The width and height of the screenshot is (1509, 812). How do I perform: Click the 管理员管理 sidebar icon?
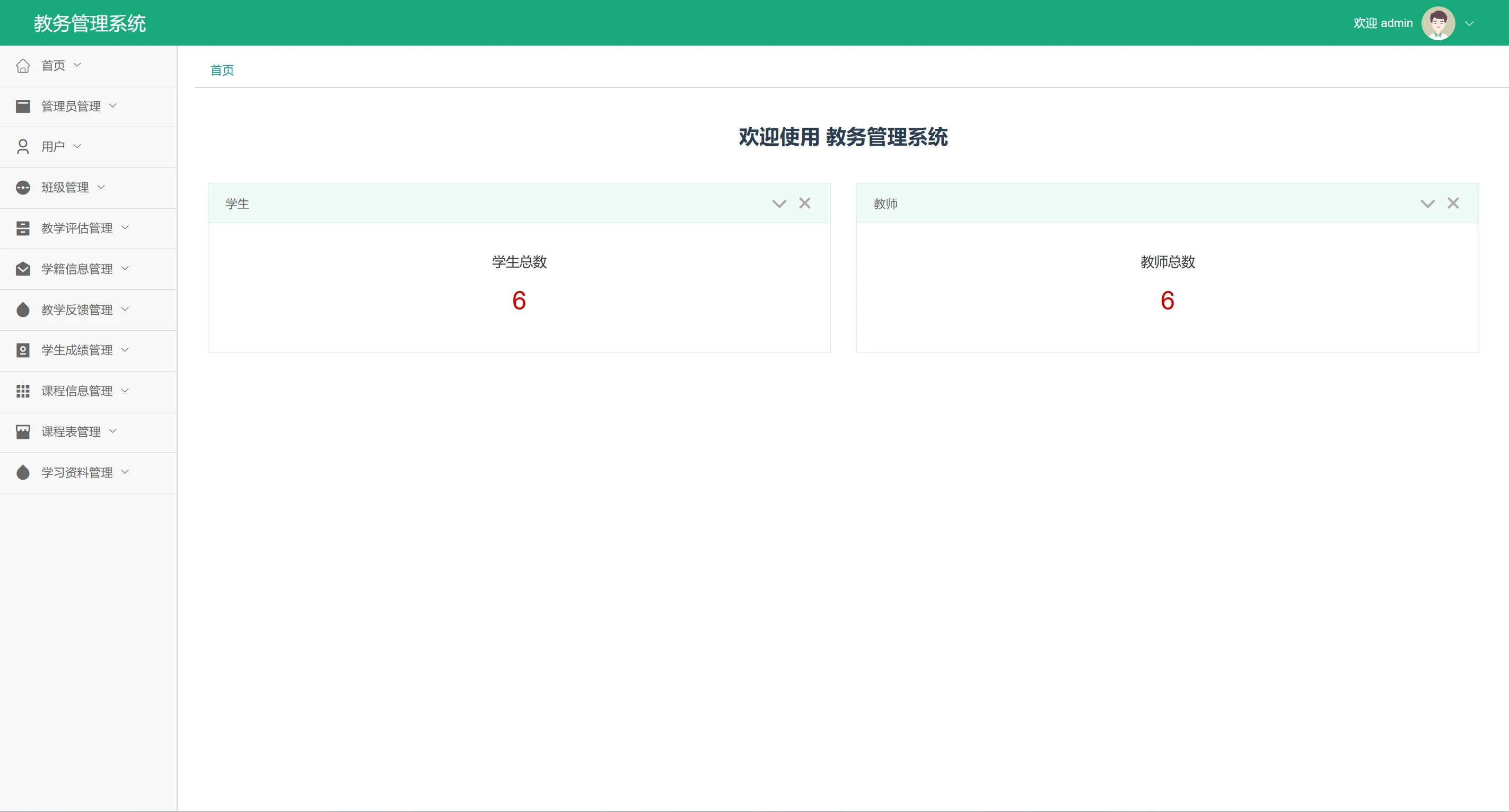pyautogui.click(x=23, y=106)
